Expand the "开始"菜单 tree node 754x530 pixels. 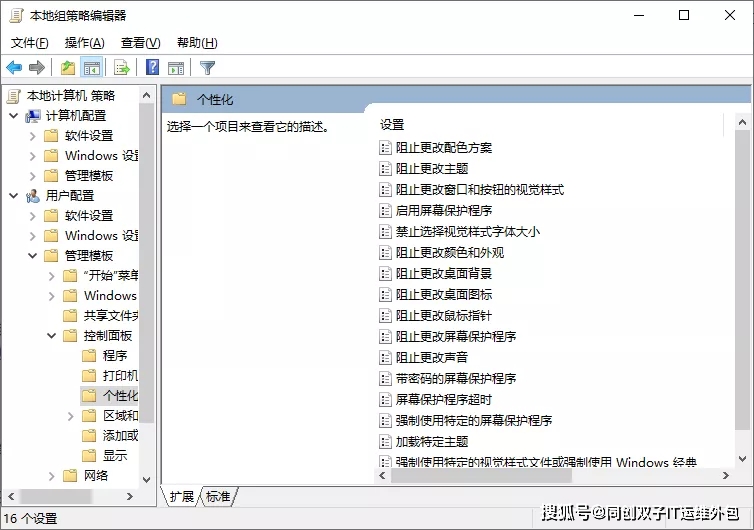pyautogui.click(x=51, y=276)
